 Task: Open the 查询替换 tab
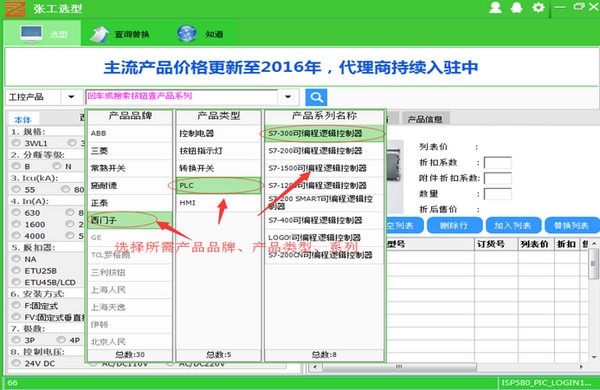[x=120, y=34]
